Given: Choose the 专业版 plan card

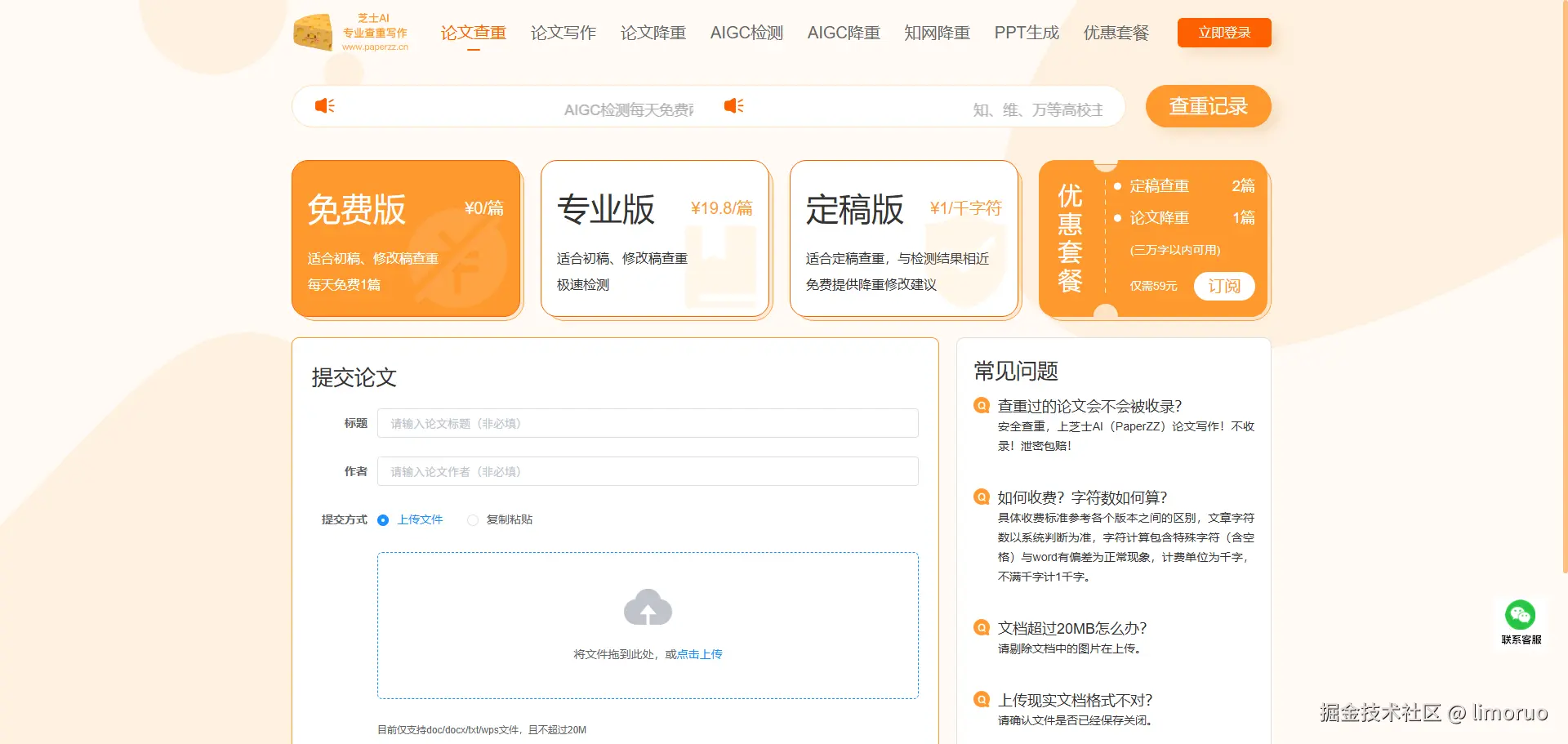Looking at the screenshot, I should pos(656,238).
